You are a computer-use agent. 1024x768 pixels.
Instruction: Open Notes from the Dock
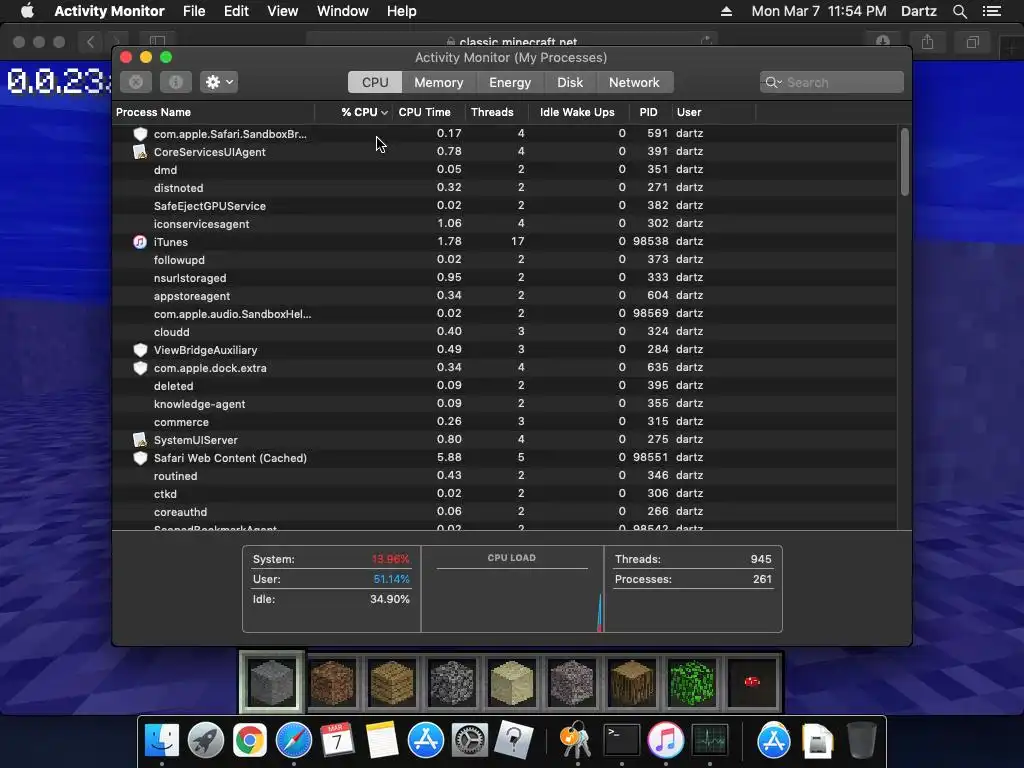[382, 741]
